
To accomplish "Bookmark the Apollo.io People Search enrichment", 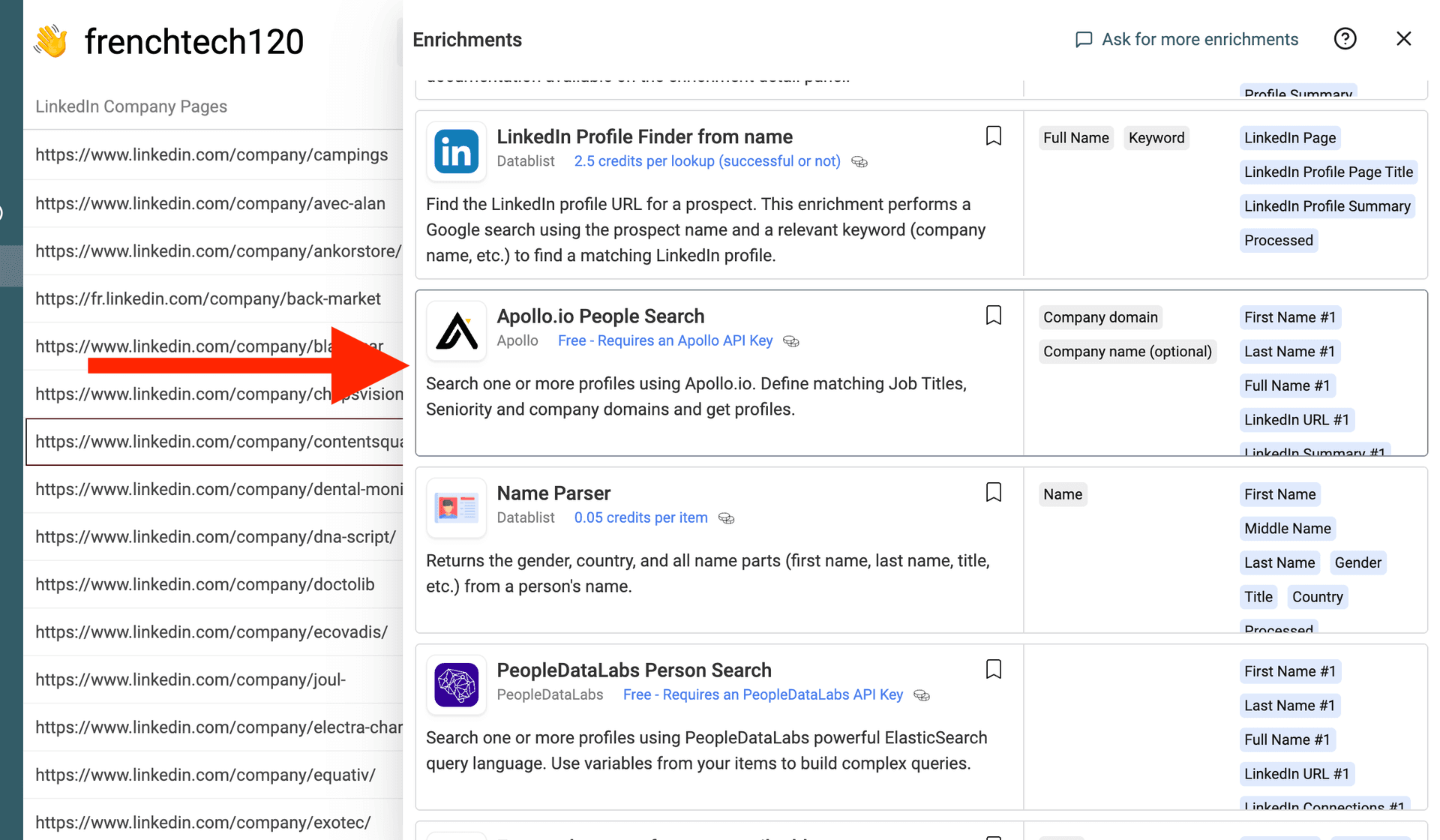I will 993,315.
